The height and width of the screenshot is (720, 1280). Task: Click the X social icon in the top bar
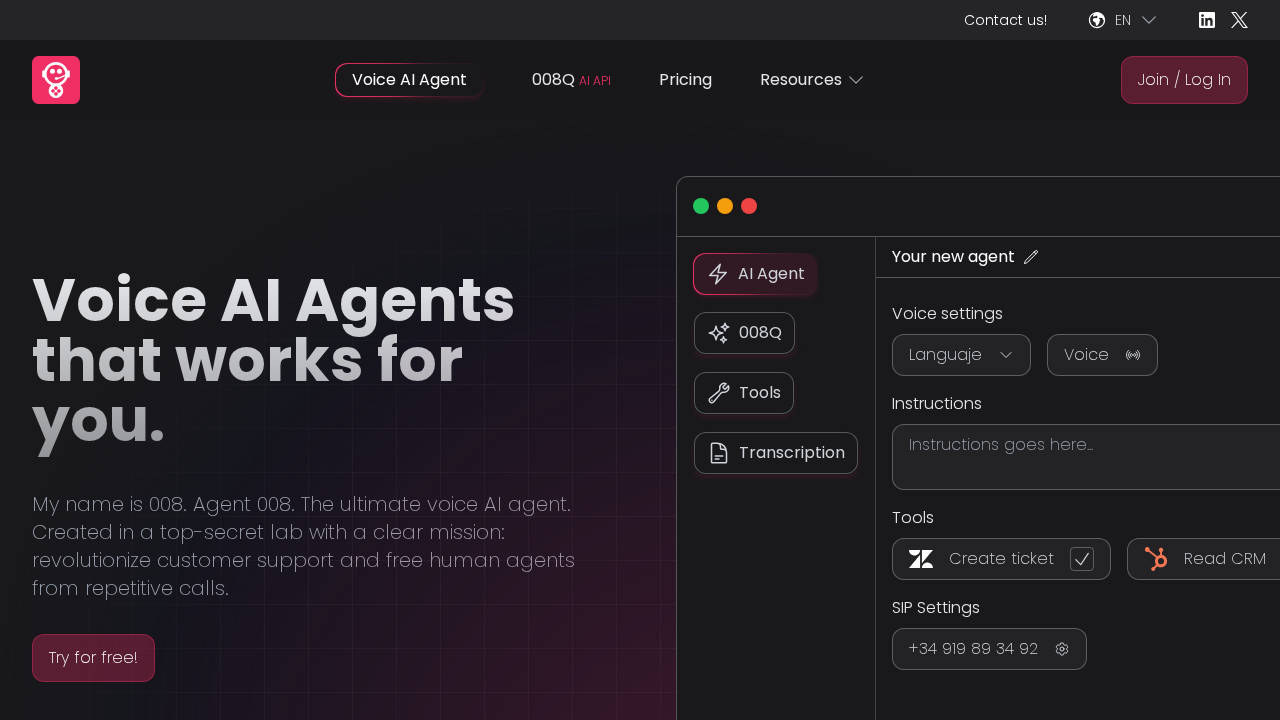coord(1239,20)
